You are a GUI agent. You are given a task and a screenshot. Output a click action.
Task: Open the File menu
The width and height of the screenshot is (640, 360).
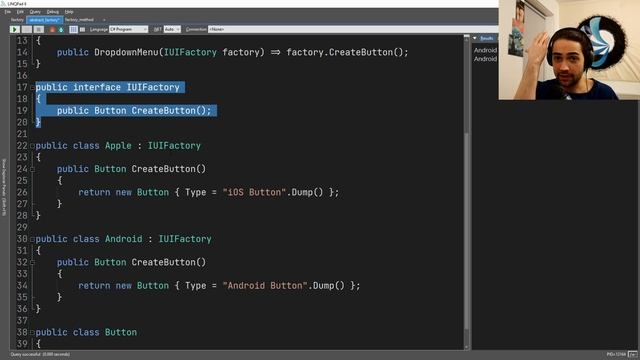[x=7, y=12]
